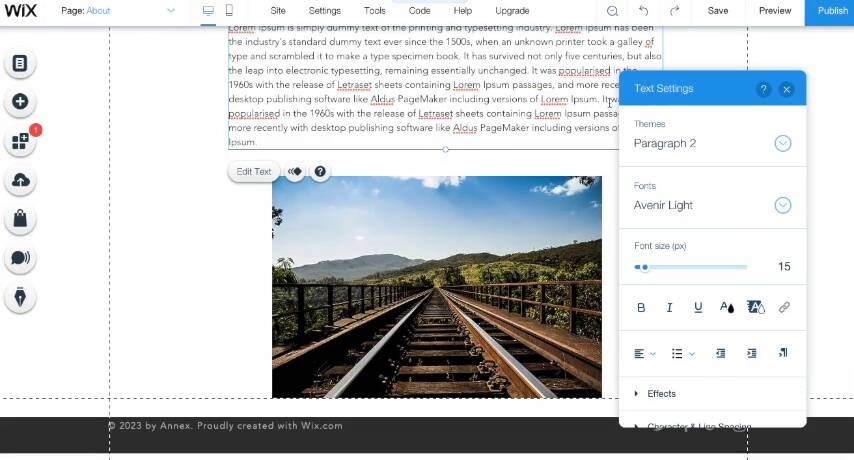
Task: Open the Settings menu
Action: [x=324, y=11]
